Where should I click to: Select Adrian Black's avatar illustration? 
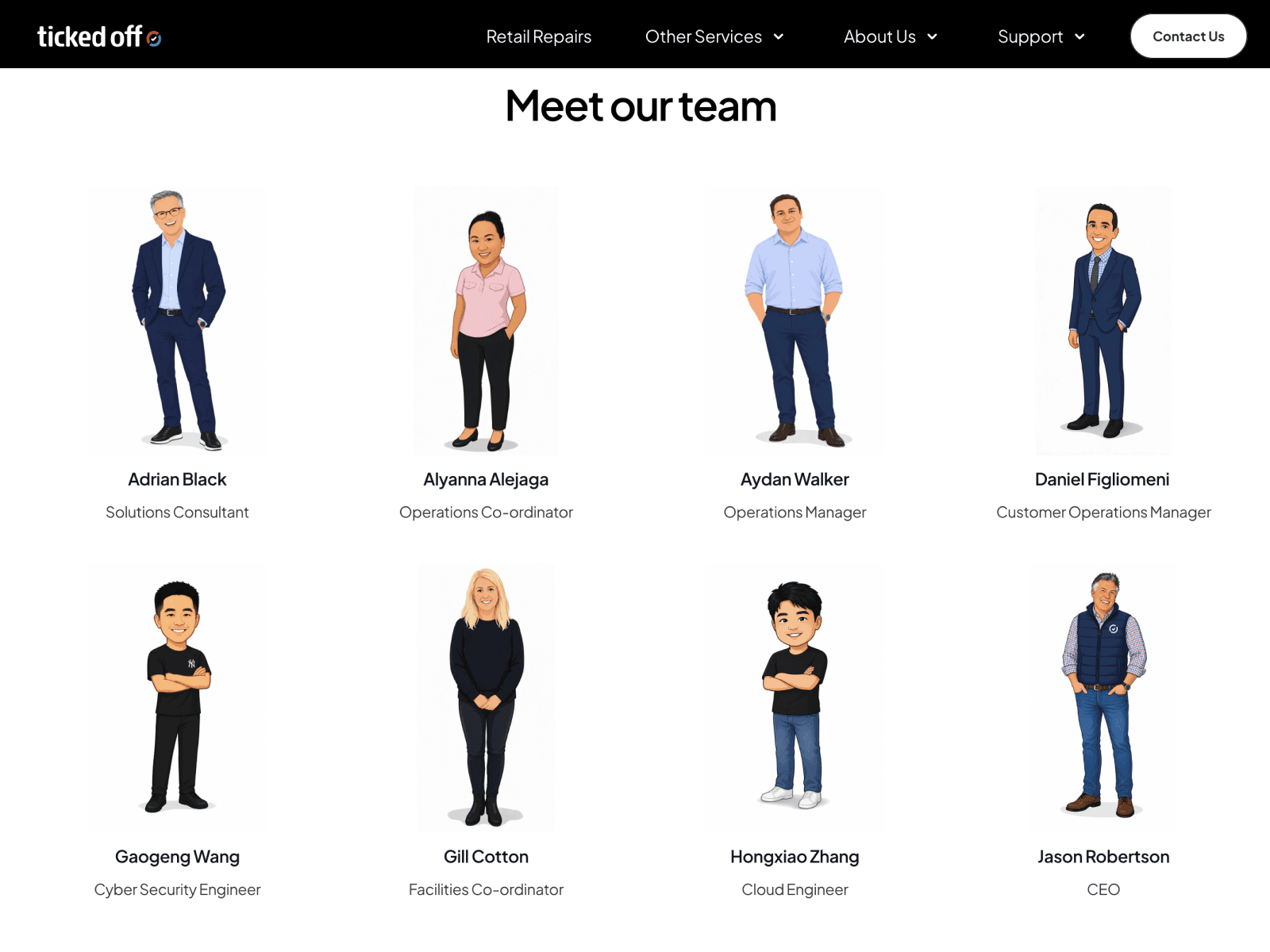pyautogui.click(x=178, y=321)
